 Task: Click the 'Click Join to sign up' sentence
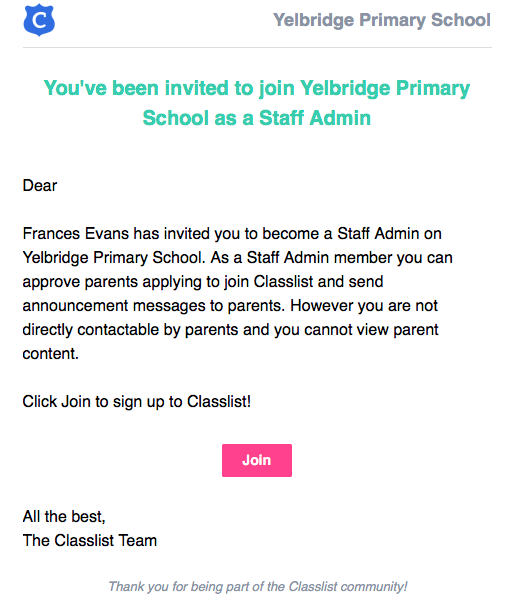pyautogui.click(x=137, y=402)
